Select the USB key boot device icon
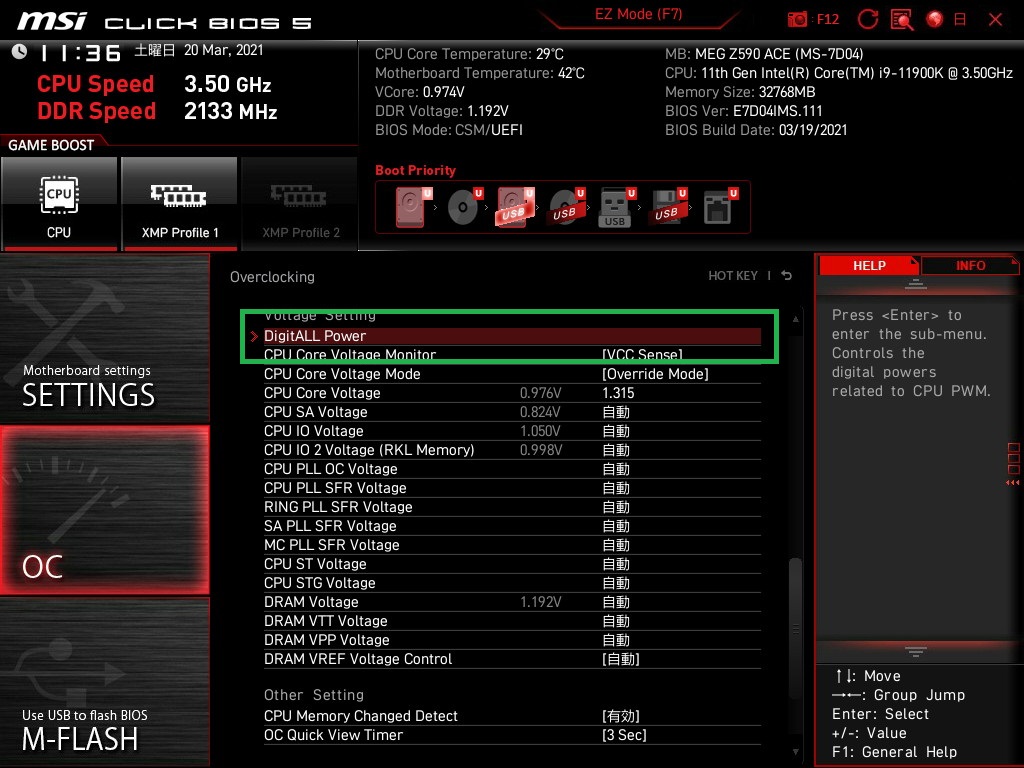Image resolution: width=1024 pixels, height=768 pixels. coord(616,208)
